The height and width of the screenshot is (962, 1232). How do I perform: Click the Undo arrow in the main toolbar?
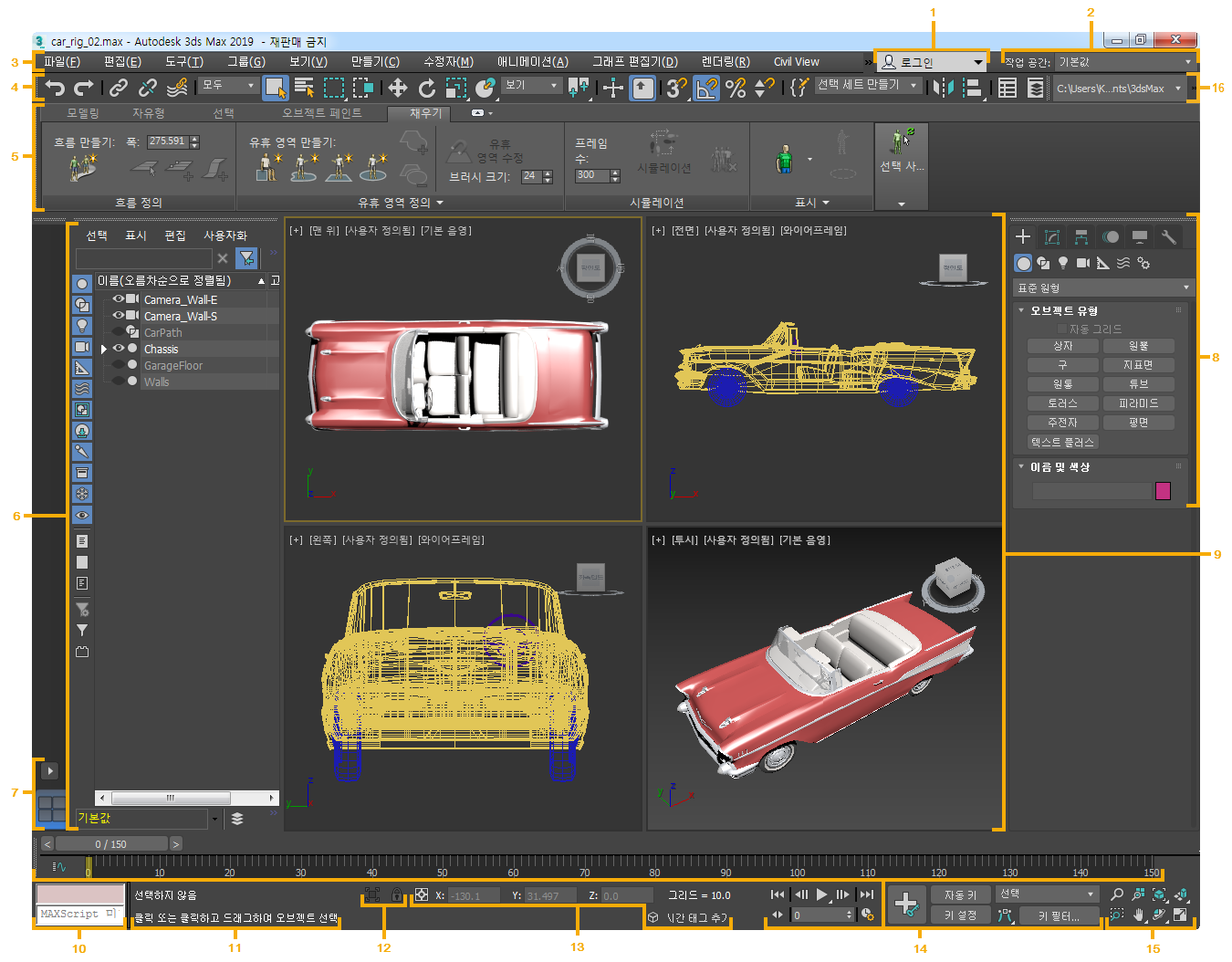pos(56,88)
